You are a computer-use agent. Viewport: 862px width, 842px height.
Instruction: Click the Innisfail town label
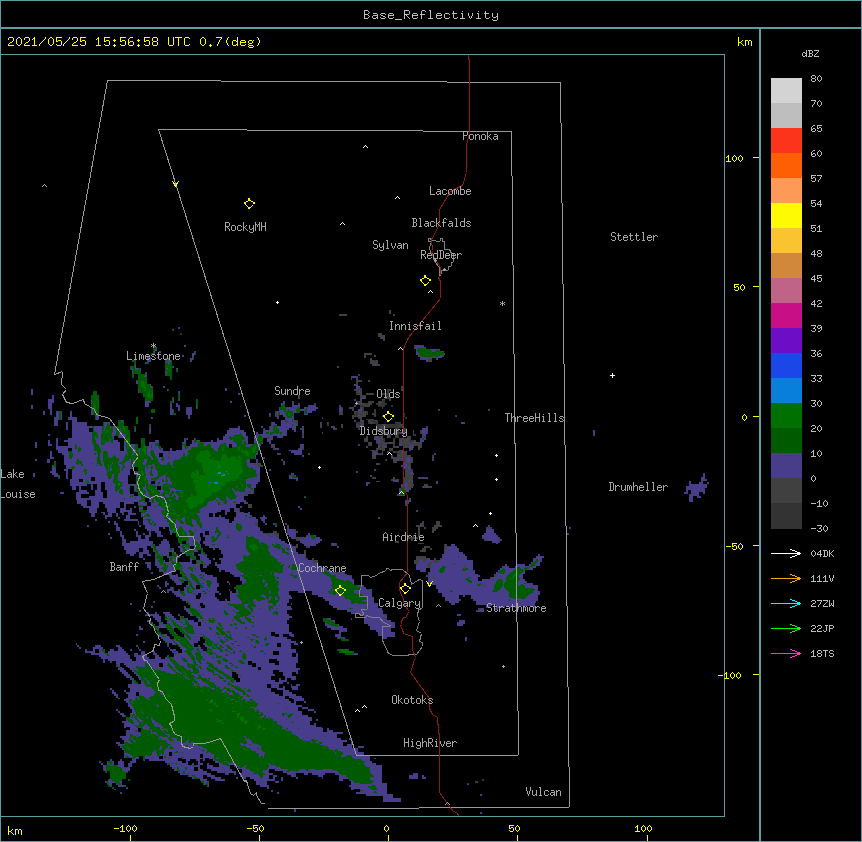tap(415, 326)
